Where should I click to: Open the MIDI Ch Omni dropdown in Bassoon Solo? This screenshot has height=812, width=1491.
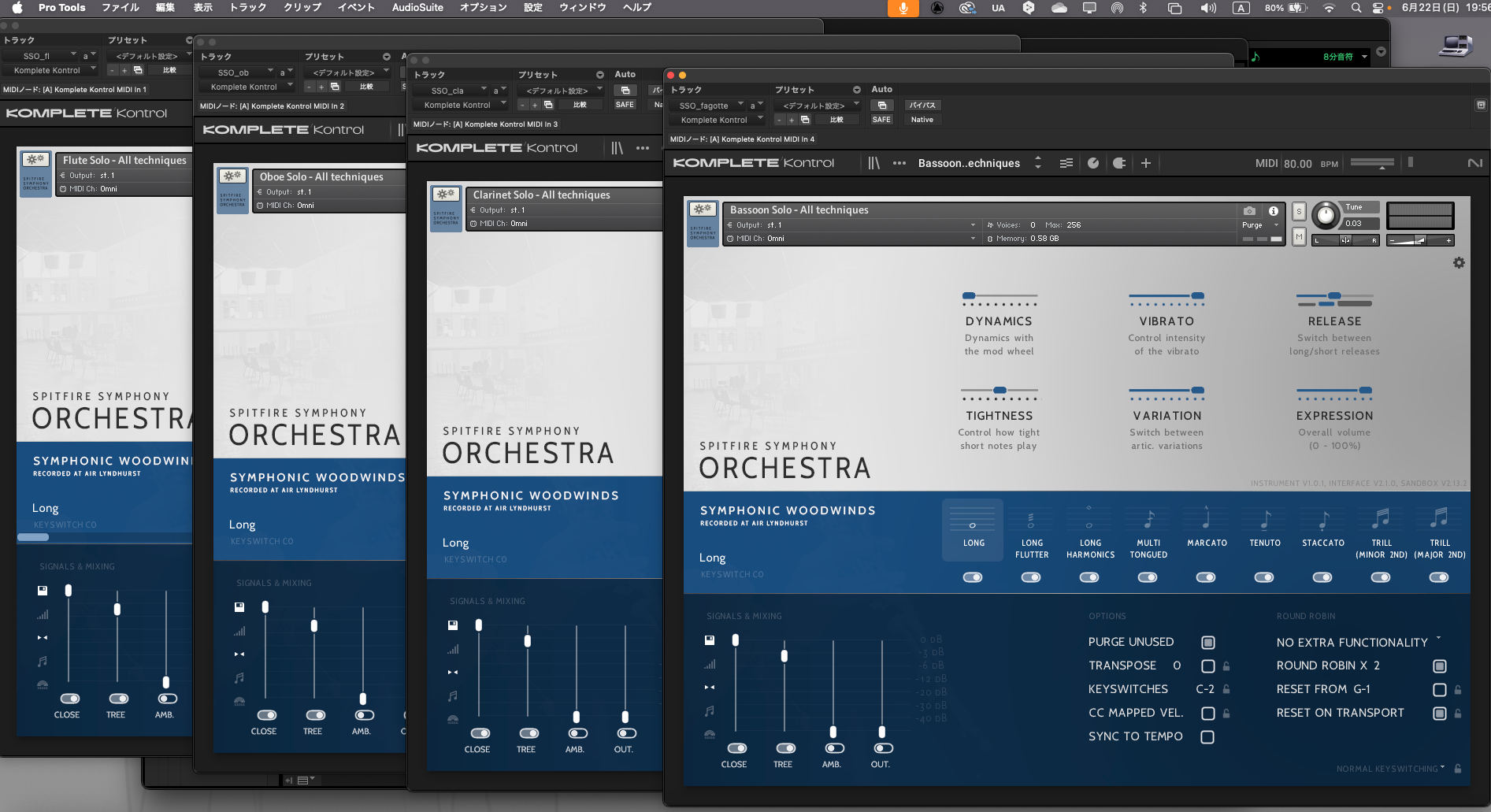851,239
